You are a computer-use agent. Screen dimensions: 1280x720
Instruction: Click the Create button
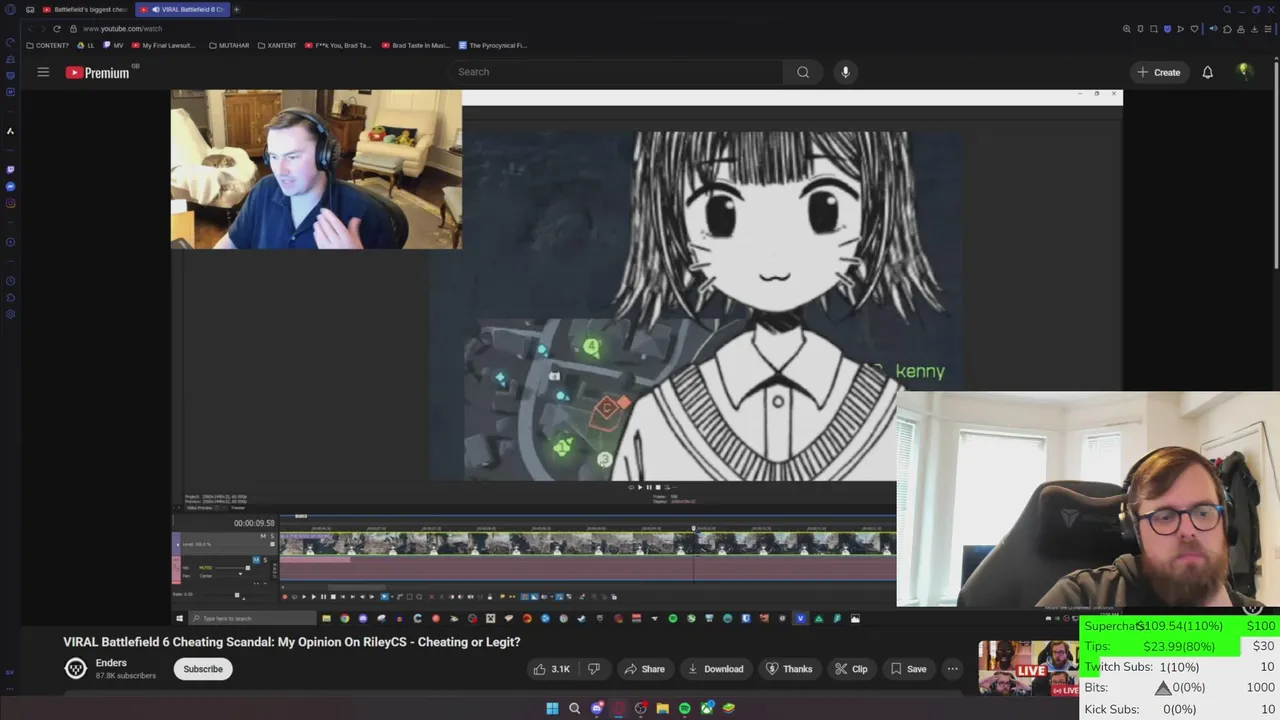(x=1158, y=72)
